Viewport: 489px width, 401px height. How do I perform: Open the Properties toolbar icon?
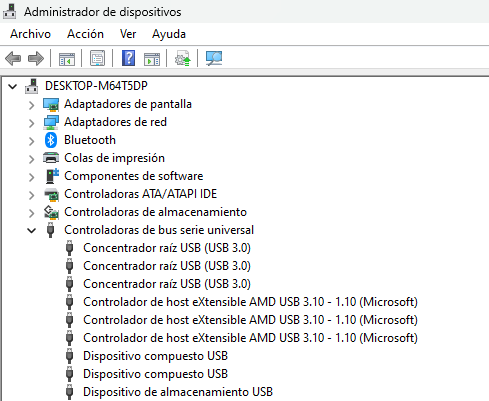[97, 59]
